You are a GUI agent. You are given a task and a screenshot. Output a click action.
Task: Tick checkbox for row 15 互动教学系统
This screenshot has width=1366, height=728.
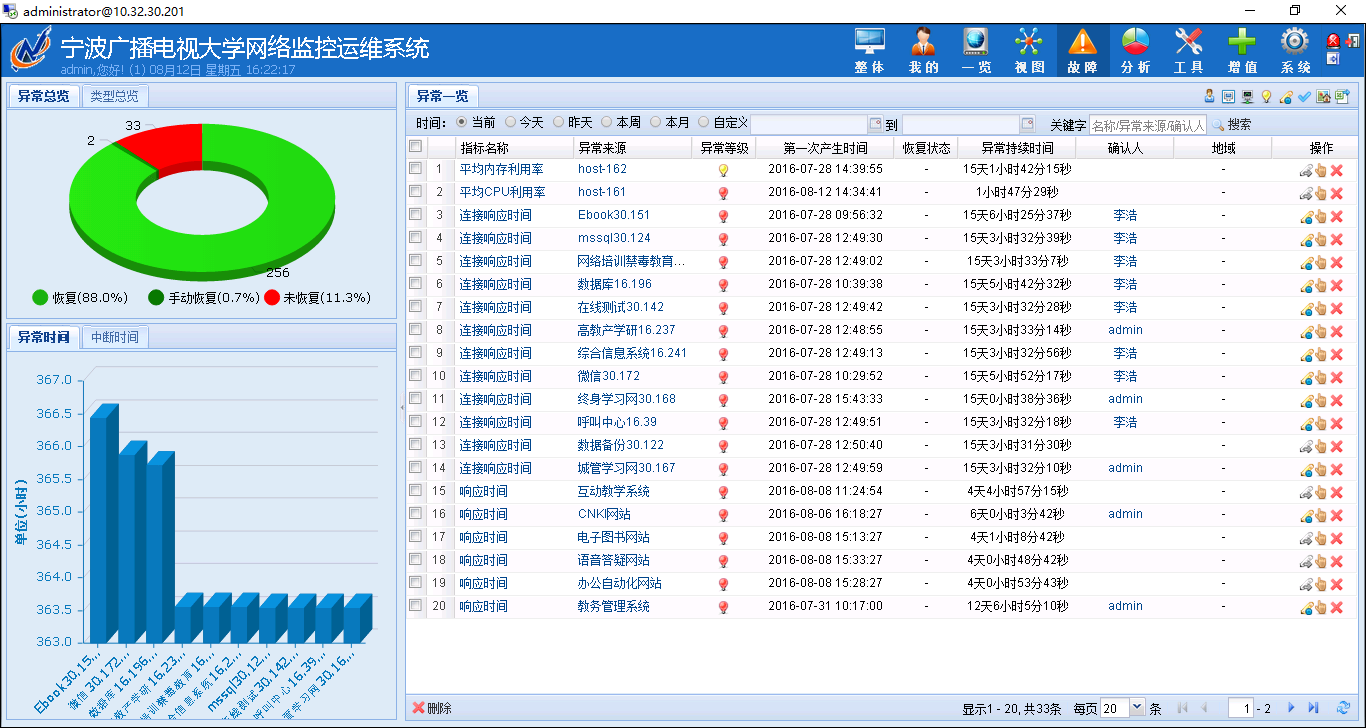(x=415, y=491)
